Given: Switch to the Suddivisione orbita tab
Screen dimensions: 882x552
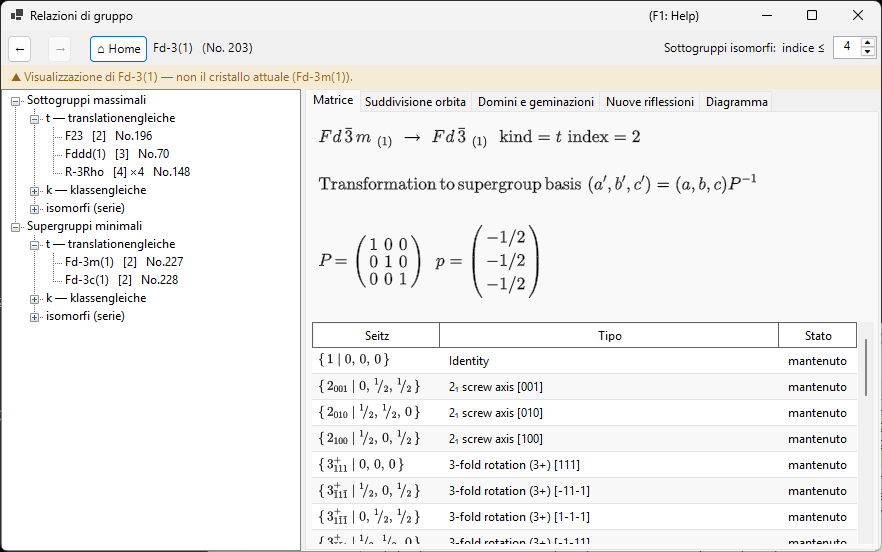Looking at the screenshot, I should point(415,102).
